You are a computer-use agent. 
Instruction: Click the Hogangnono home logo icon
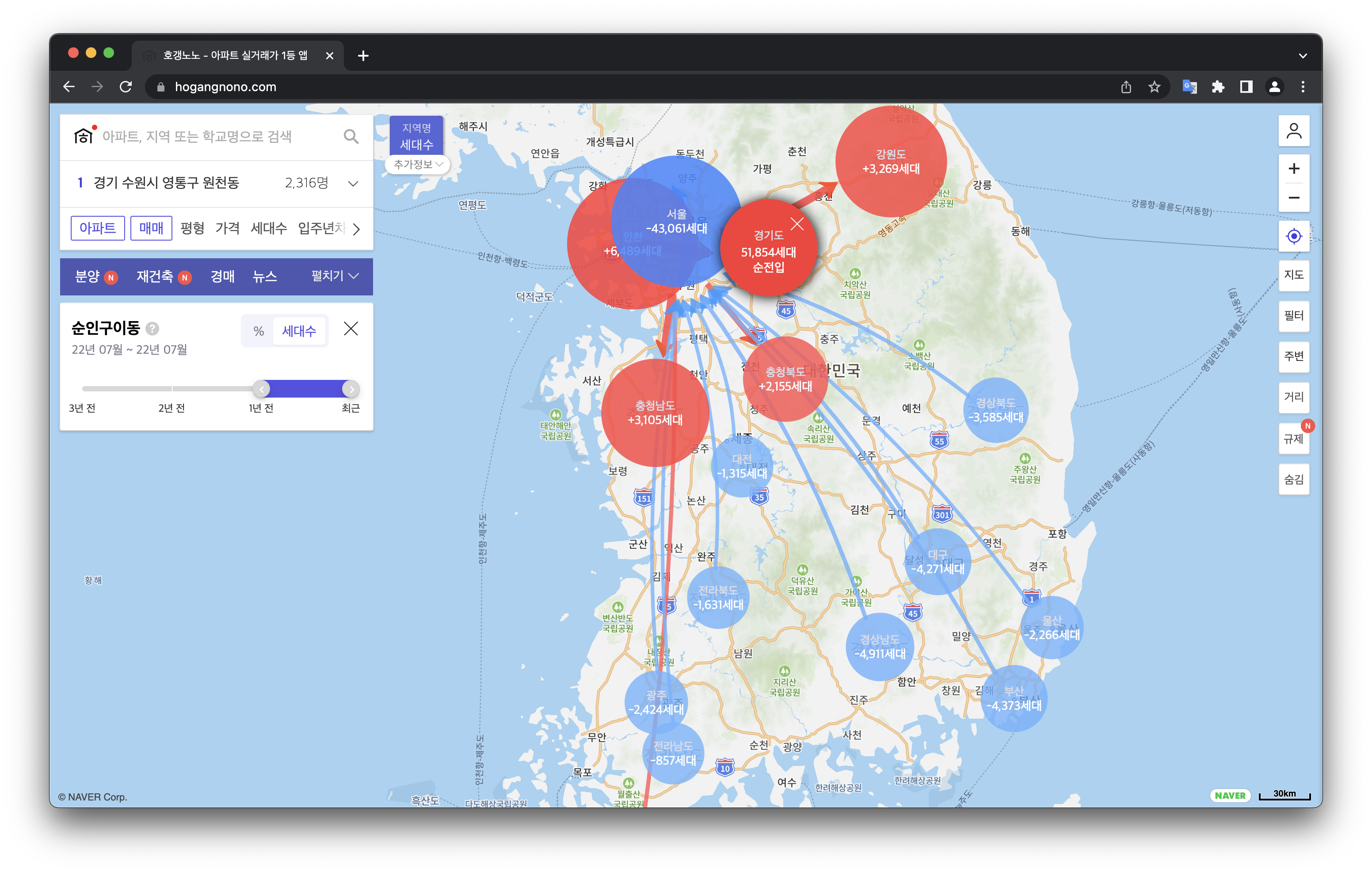[83, 136]
